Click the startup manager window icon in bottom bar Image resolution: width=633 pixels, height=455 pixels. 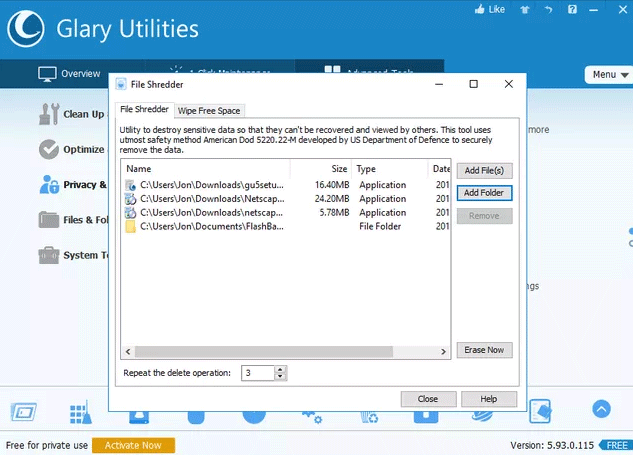23,412
